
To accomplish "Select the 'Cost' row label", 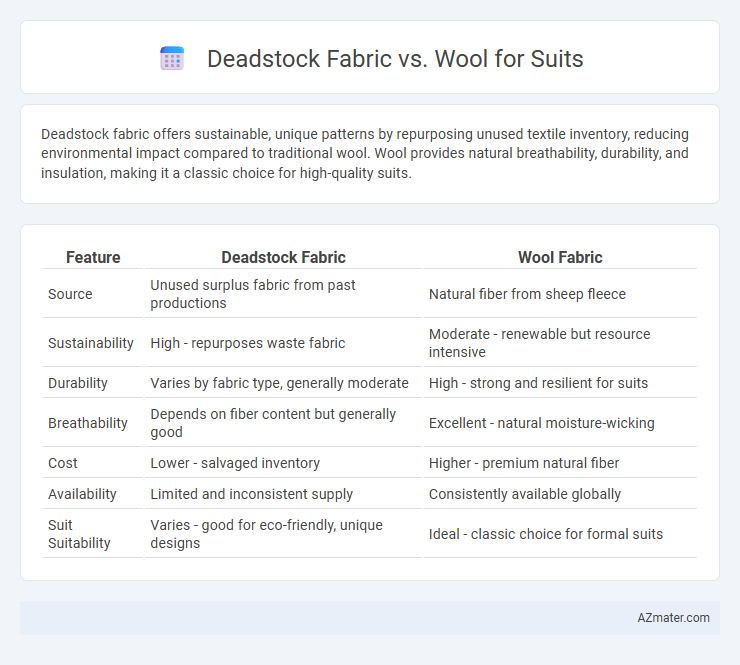I will coord(93,463).
